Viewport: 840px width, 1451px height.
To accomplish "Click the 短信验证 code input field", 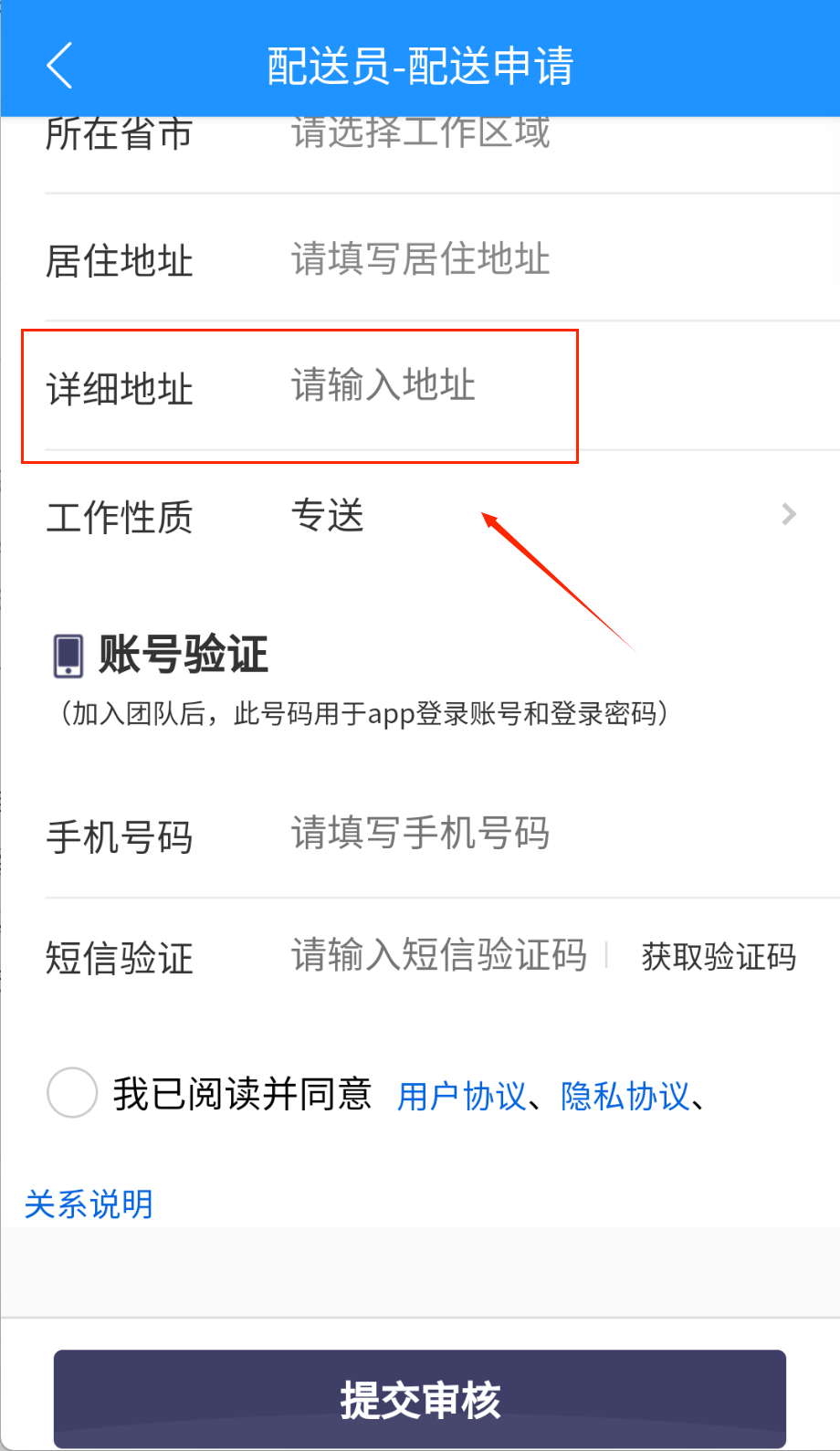I will click(x=438, y=956).
